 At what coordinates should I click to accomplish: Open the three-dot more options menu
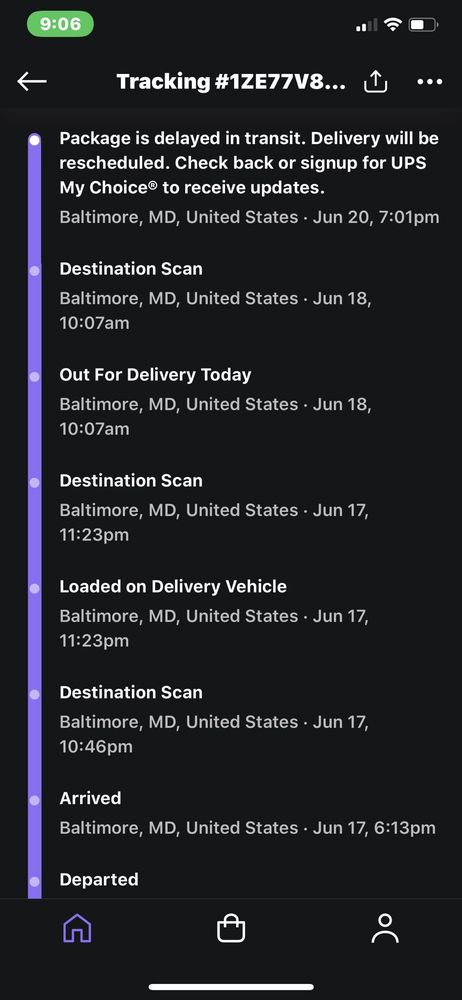pyautogui.click(x=429, y=82)
